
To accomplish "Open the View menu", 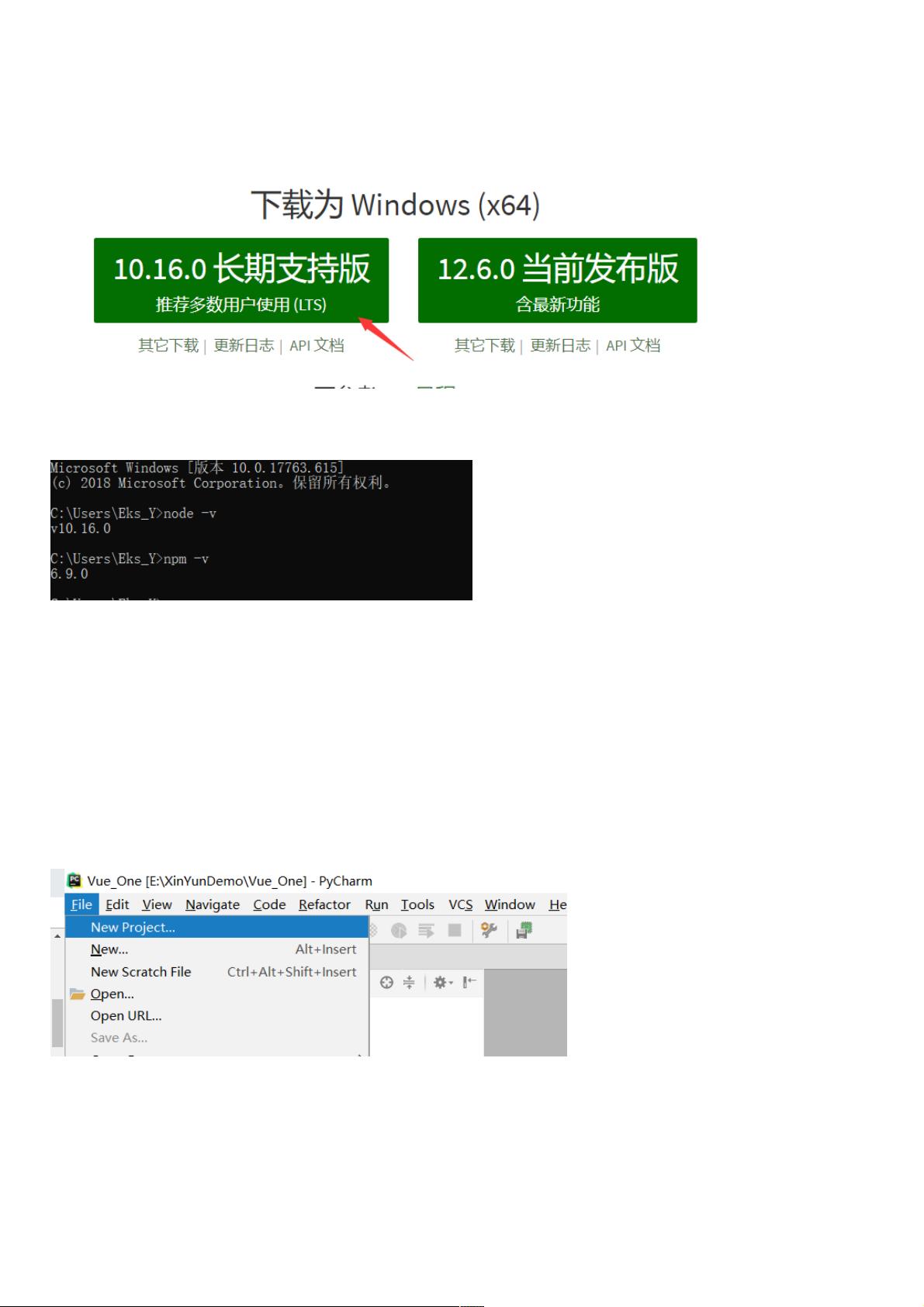I will (x=157, y=904).
